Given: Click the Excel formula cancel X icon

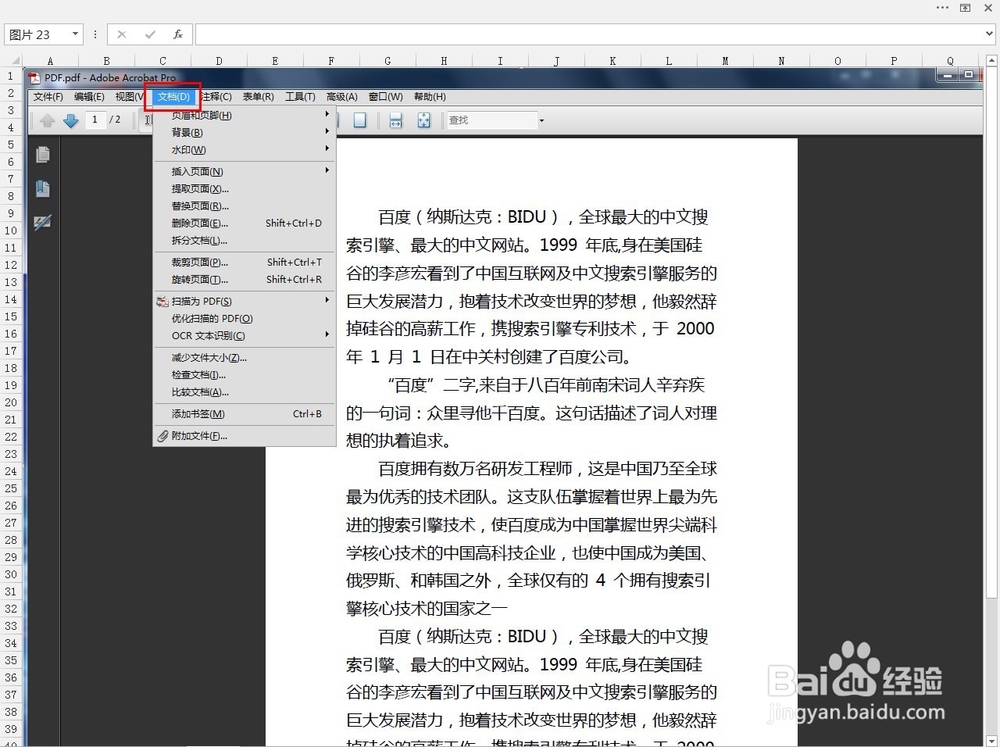Looking at the screenshot, I should click(121, 34).
